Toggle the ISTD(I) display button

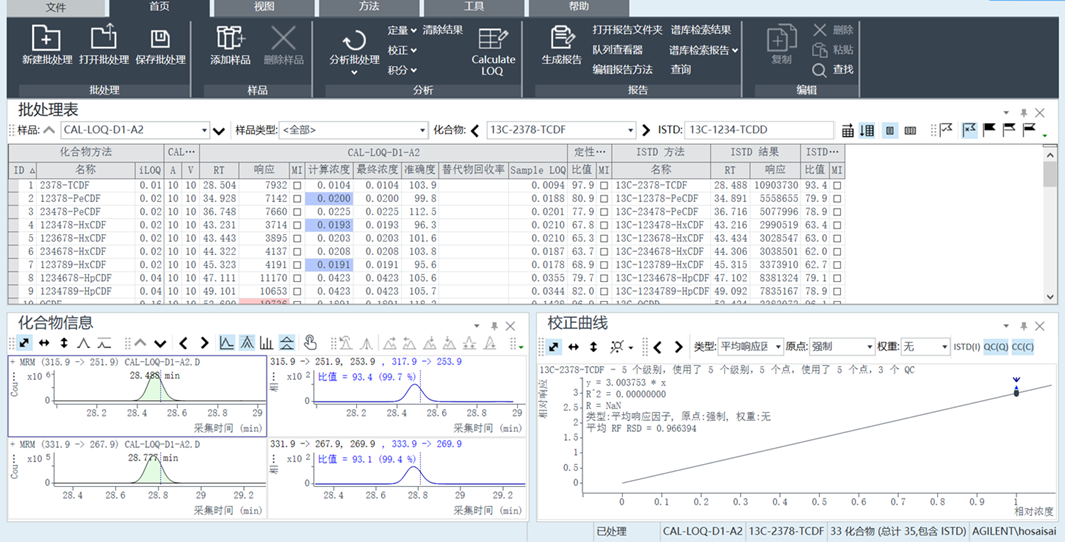tap(967, 347)
